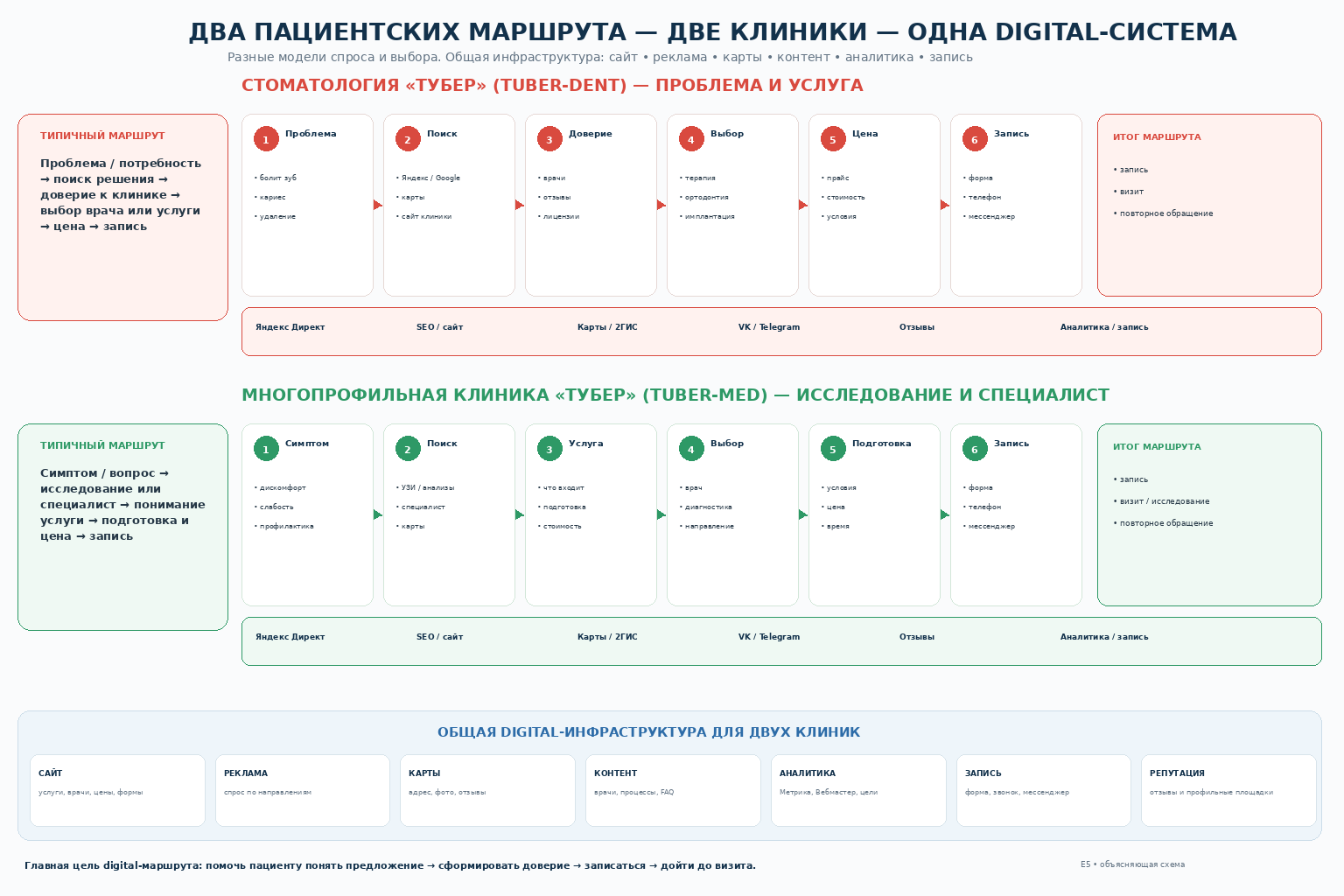
Task: Click red step circle 5 beside 'Цена'
Action: click(x=833, y=139)
